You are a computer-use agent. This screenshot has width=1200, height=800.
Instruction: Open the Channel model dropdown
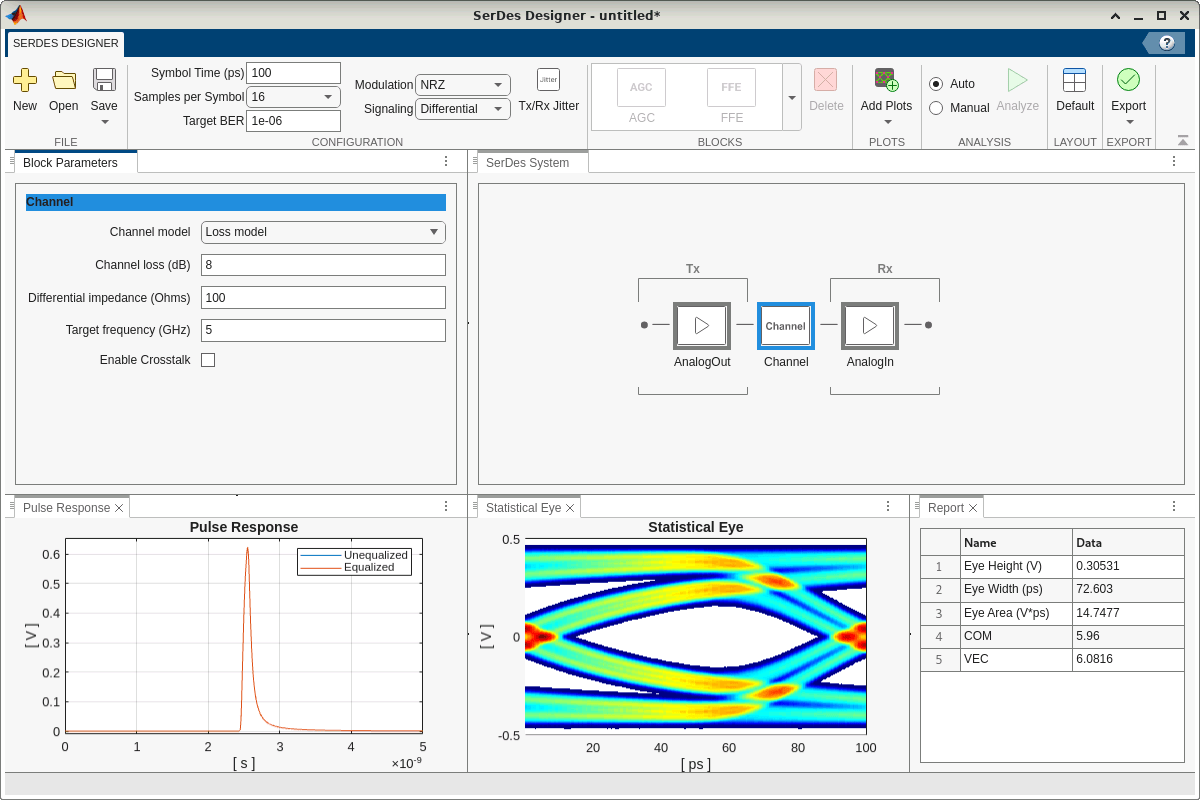(323, 232)
